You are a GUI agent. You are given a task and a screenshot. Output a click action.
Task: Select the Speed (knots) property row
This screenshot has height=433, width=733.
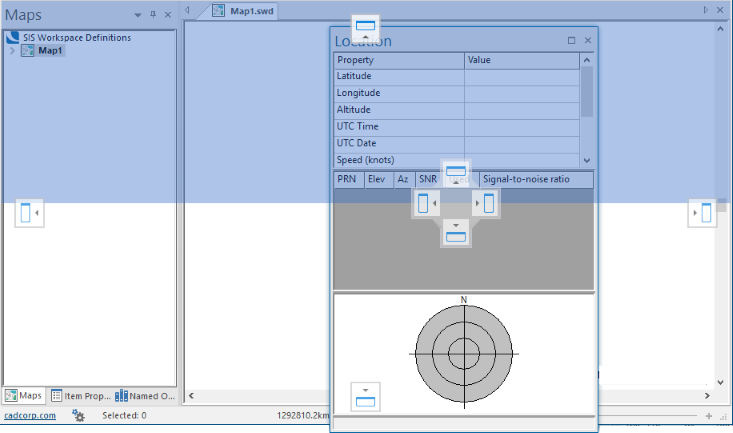(x=456, y=160)
